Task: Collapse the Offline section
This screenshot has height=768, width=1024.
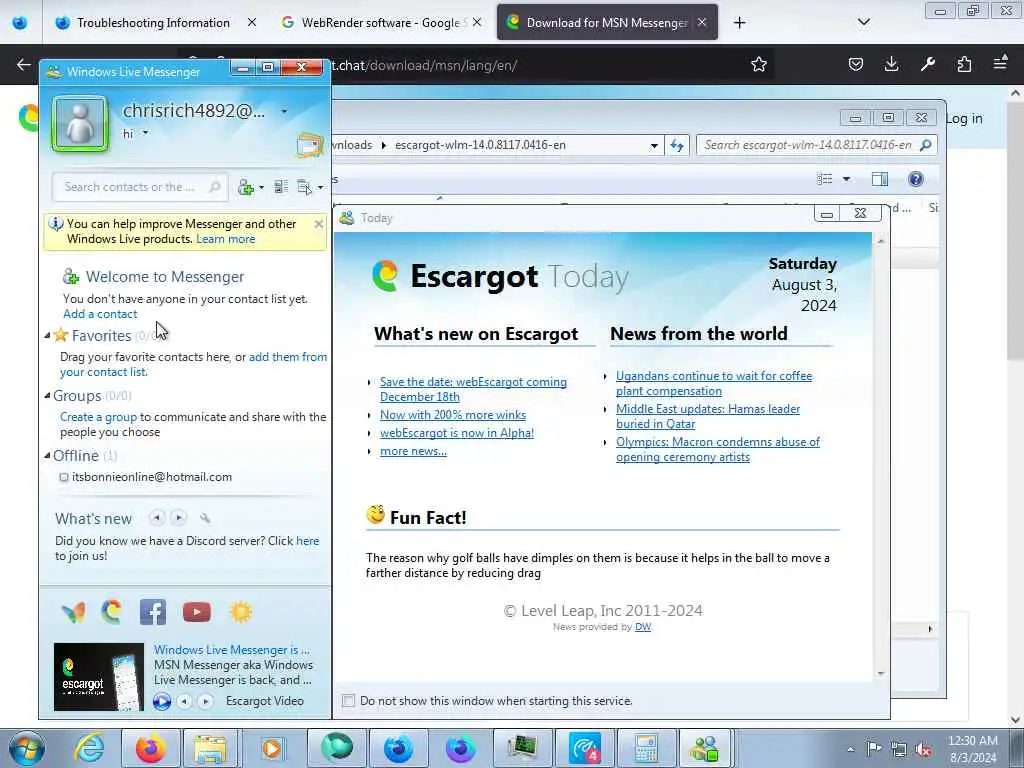Action: [47, 456]
